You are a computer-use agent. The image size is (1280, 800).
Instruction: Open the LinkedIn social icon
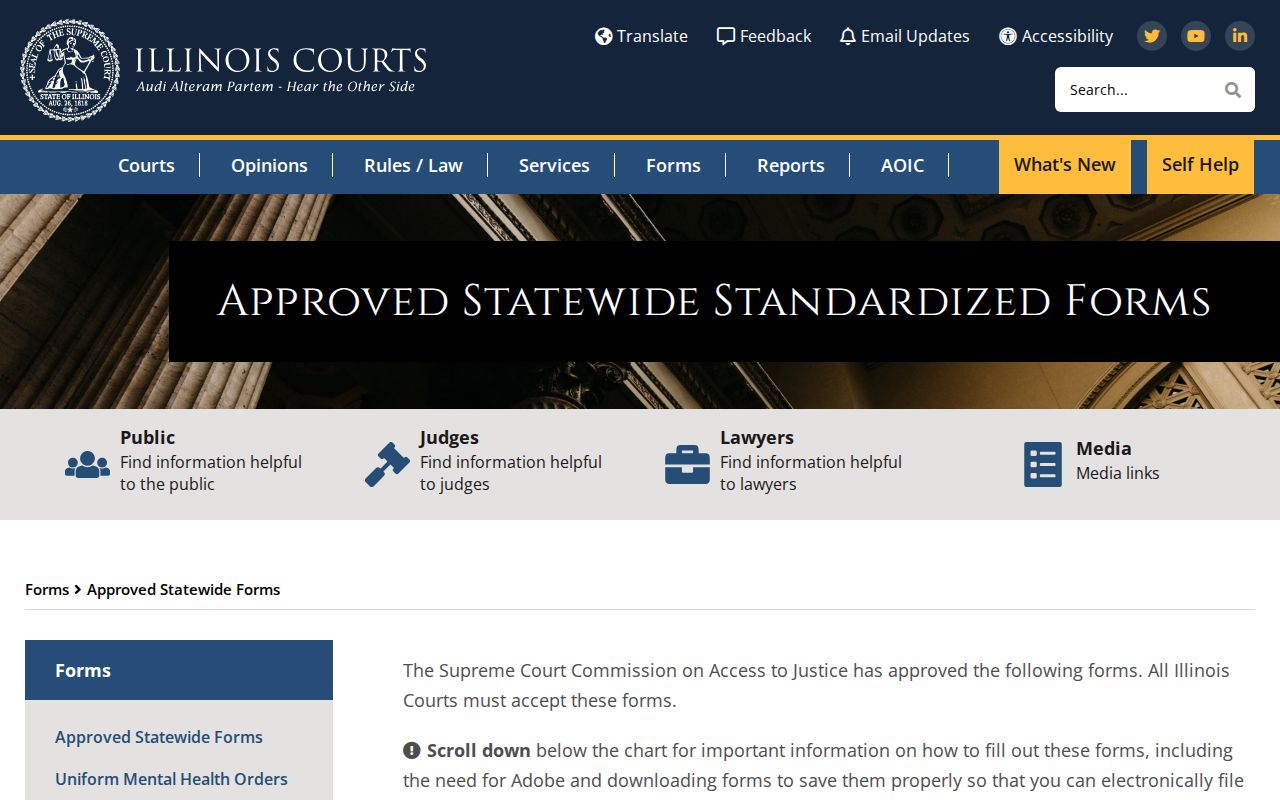tap(1240, 36)
